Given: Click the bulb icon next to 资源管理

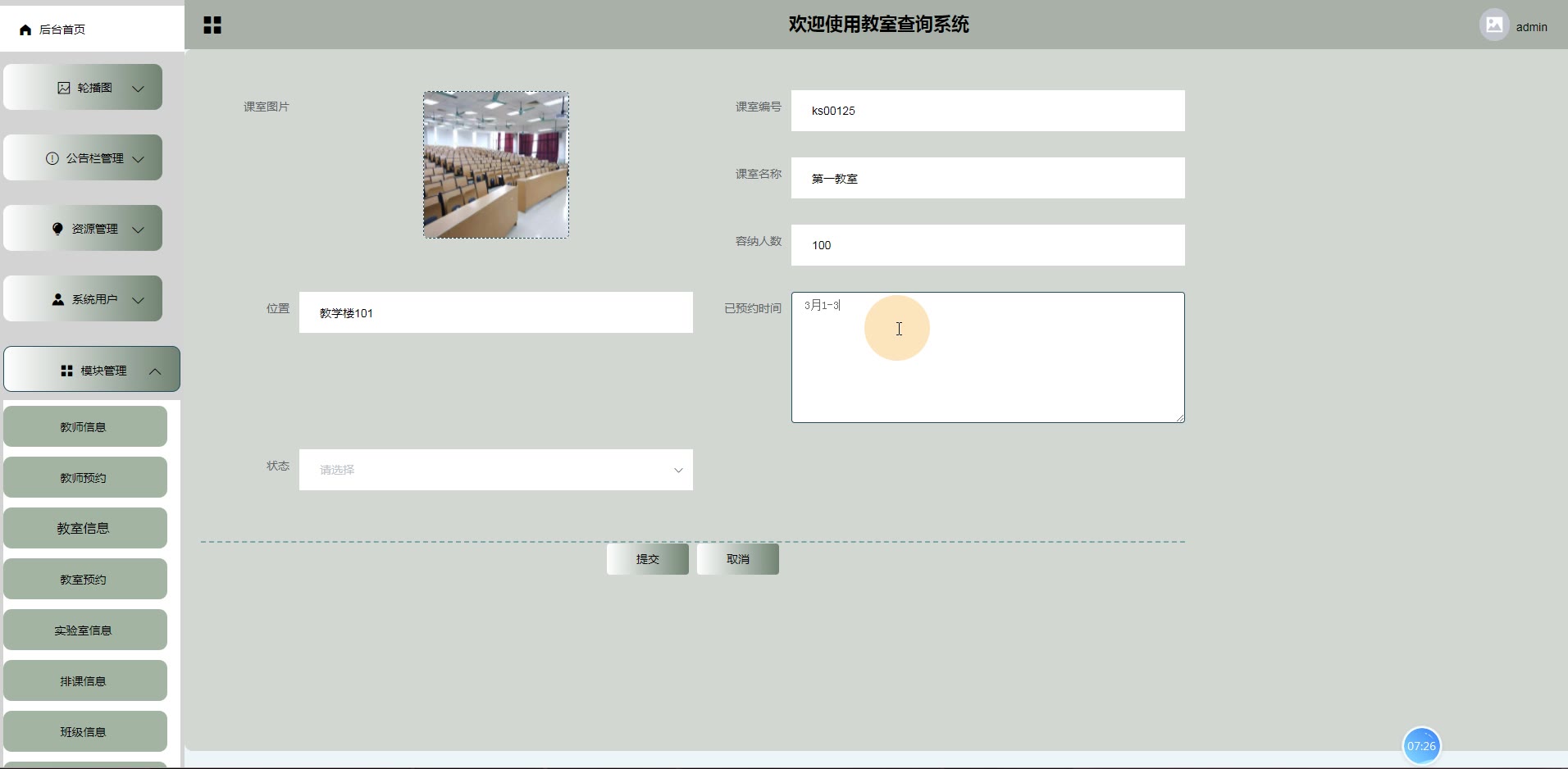Looking at the screenshot, I should point(57,229).
